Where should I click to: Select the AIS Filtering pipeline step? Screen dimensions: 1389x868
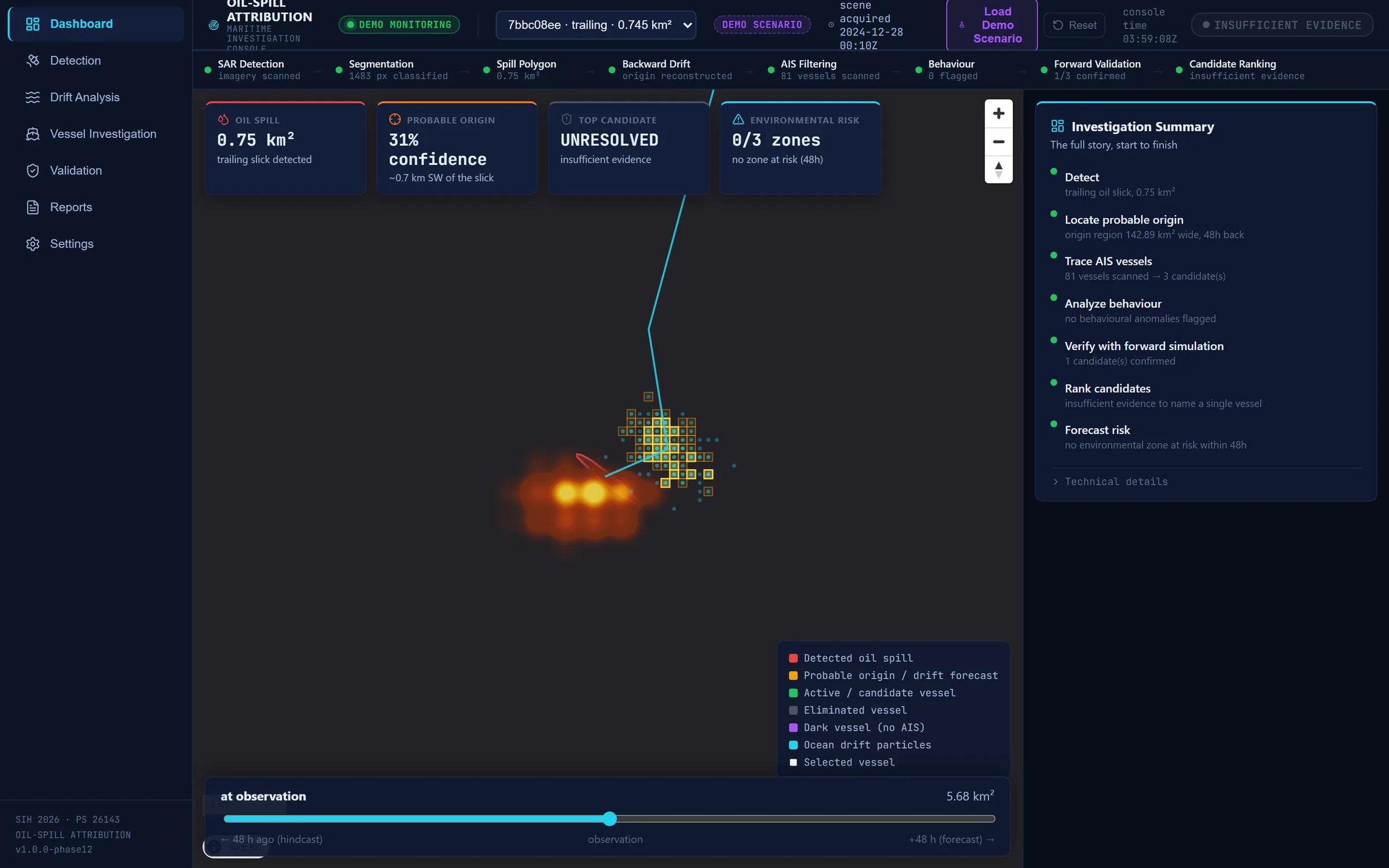pyautogui.click(x=823, y=69)
